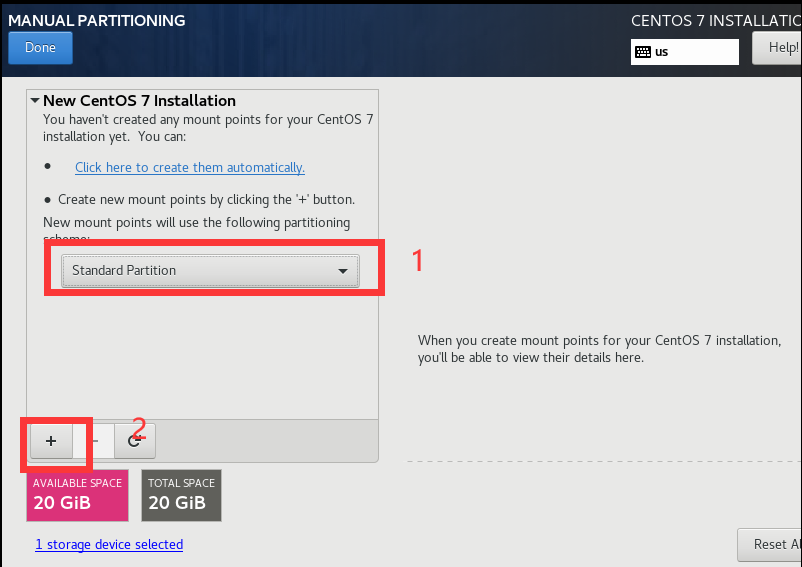
Task: Click the CENTOS 7 INSTALLATION heading
Action: click(x=716, y=20)
